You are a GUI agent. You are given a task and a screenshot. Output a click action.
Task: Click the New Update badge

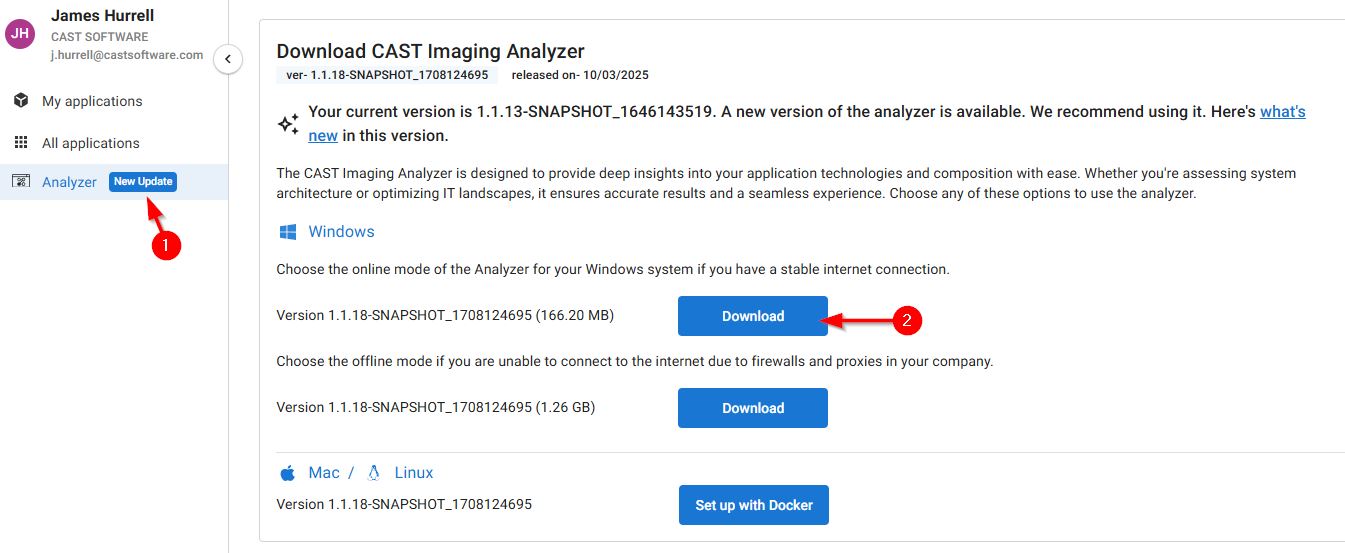pos(143,182)
